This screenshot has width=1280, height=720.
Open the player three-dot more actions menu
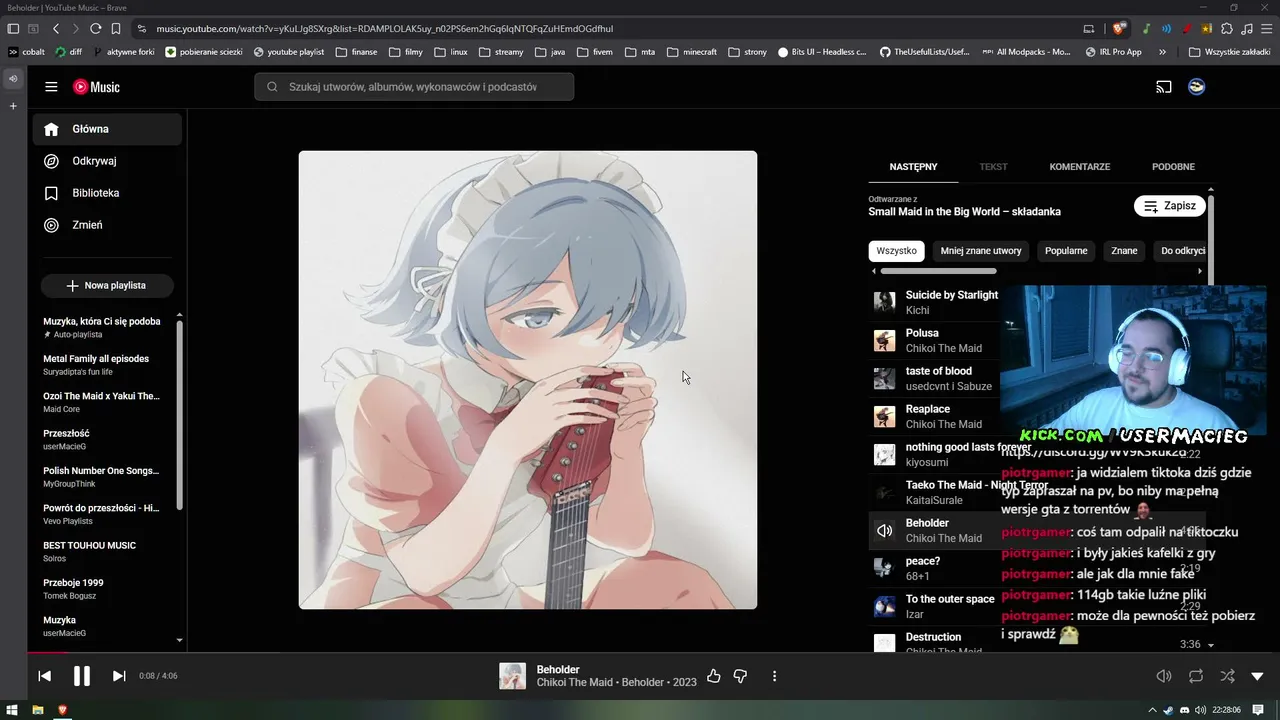(x=774, y=676)
